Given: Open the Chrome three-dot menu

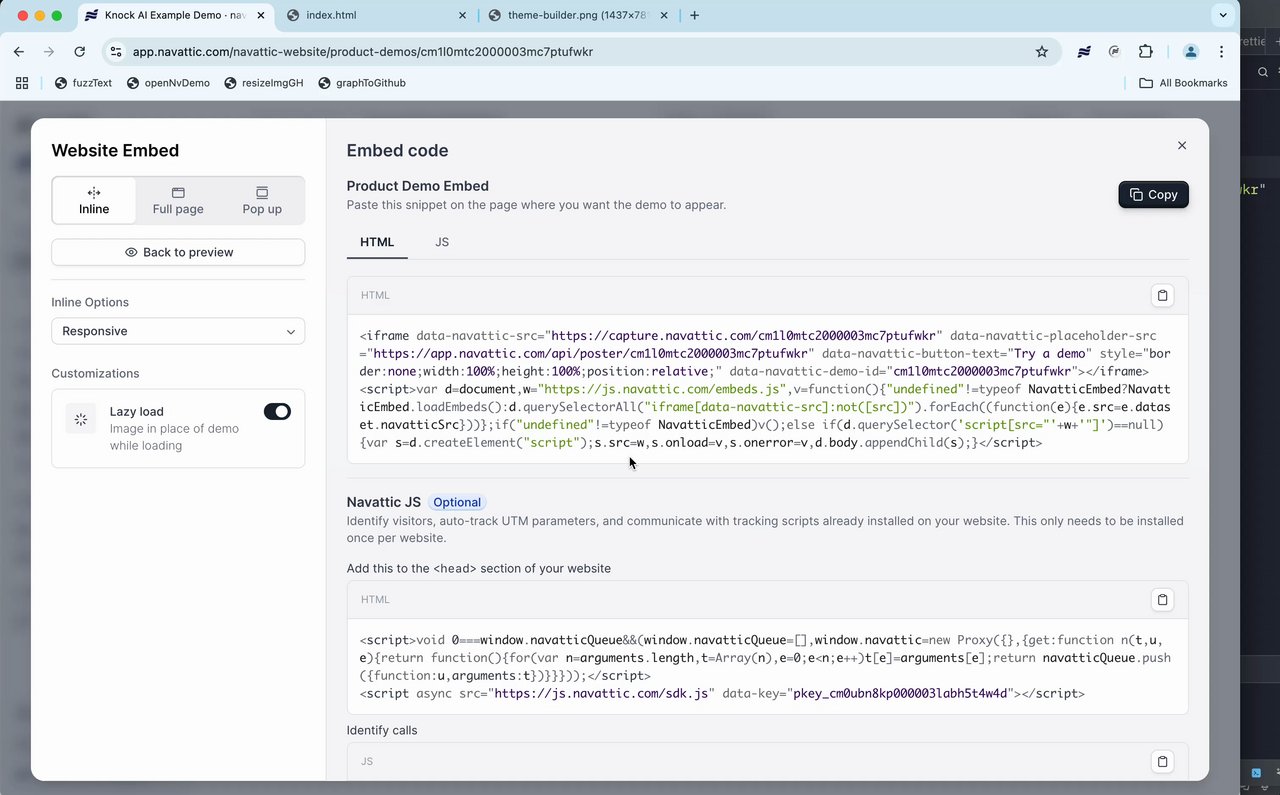Looking at the screenshot, I should pos(1222,51).
